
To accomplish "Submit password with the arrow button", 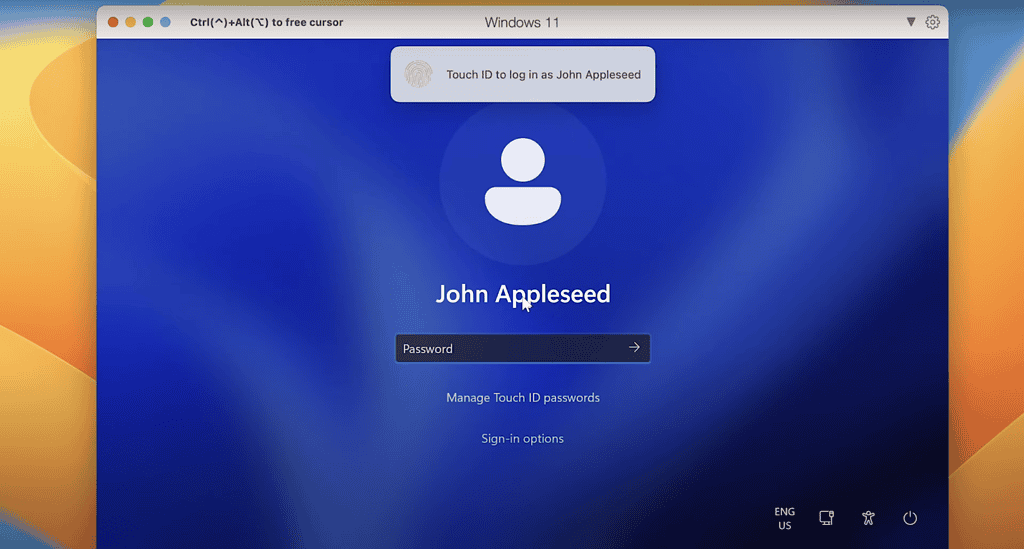I will coord(634,348).
